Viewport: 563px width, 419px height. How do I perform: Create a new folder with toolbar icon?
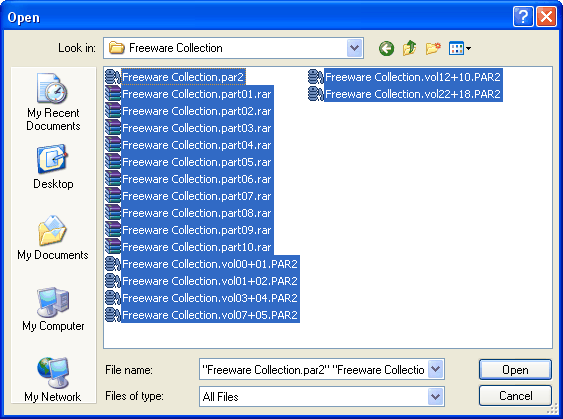(433, 48)
